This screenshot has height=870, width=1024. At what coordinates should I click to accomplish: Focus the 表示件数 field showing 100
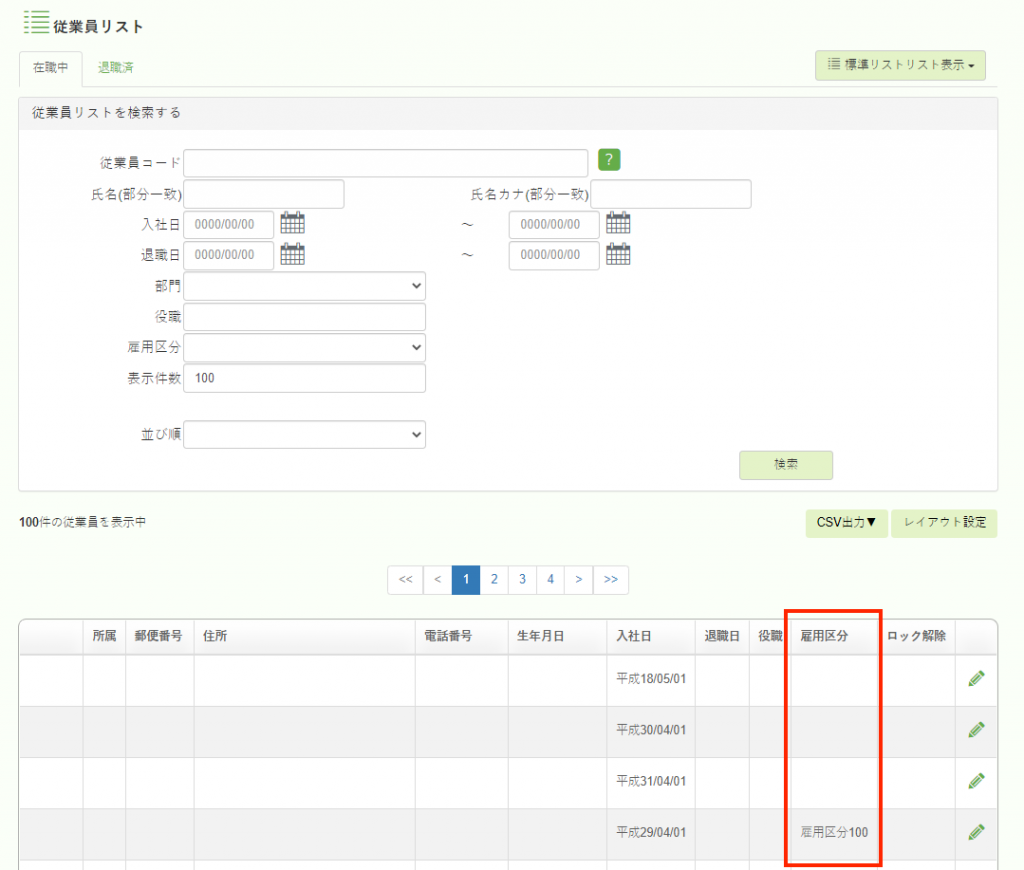pos(304,378)
